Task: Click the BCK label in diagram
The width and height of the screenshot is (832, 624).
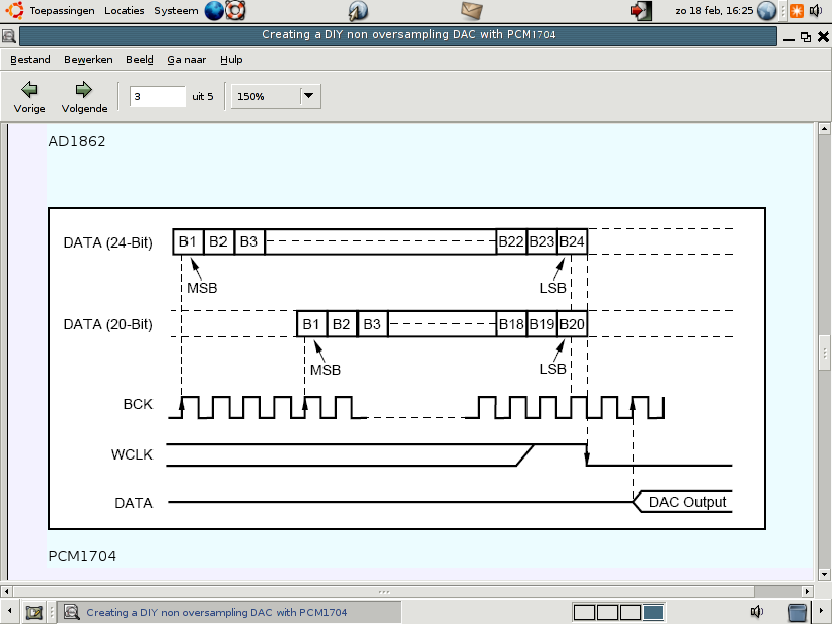Action: (x=138, y=404)
